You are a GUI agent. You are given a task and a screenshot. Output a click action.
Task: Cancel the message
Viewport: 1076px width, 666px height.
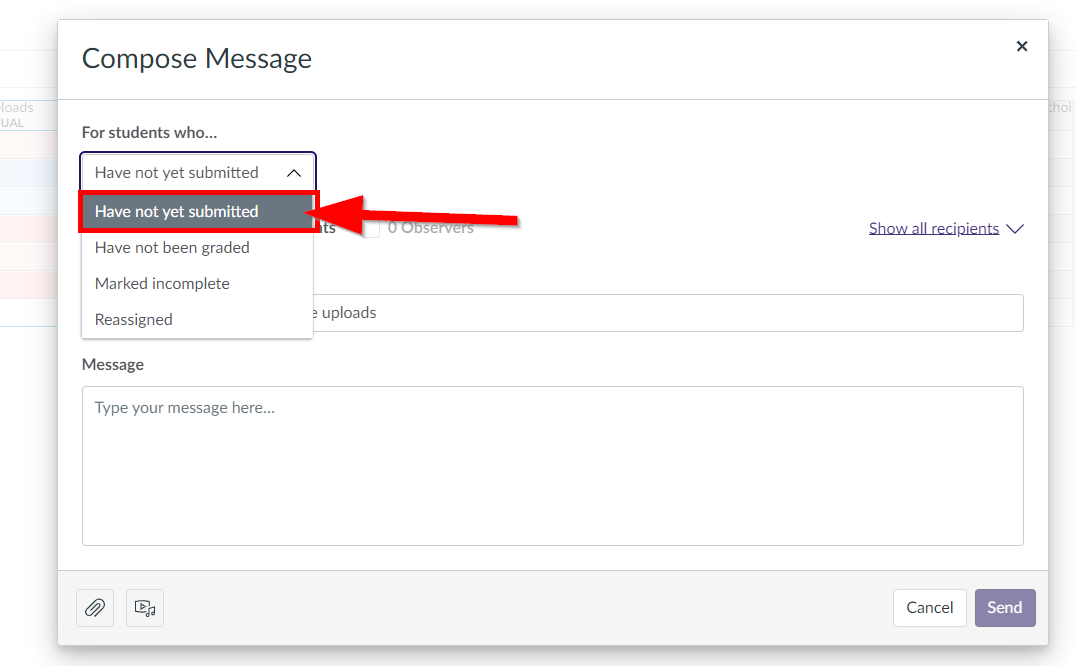coord(929,608)
